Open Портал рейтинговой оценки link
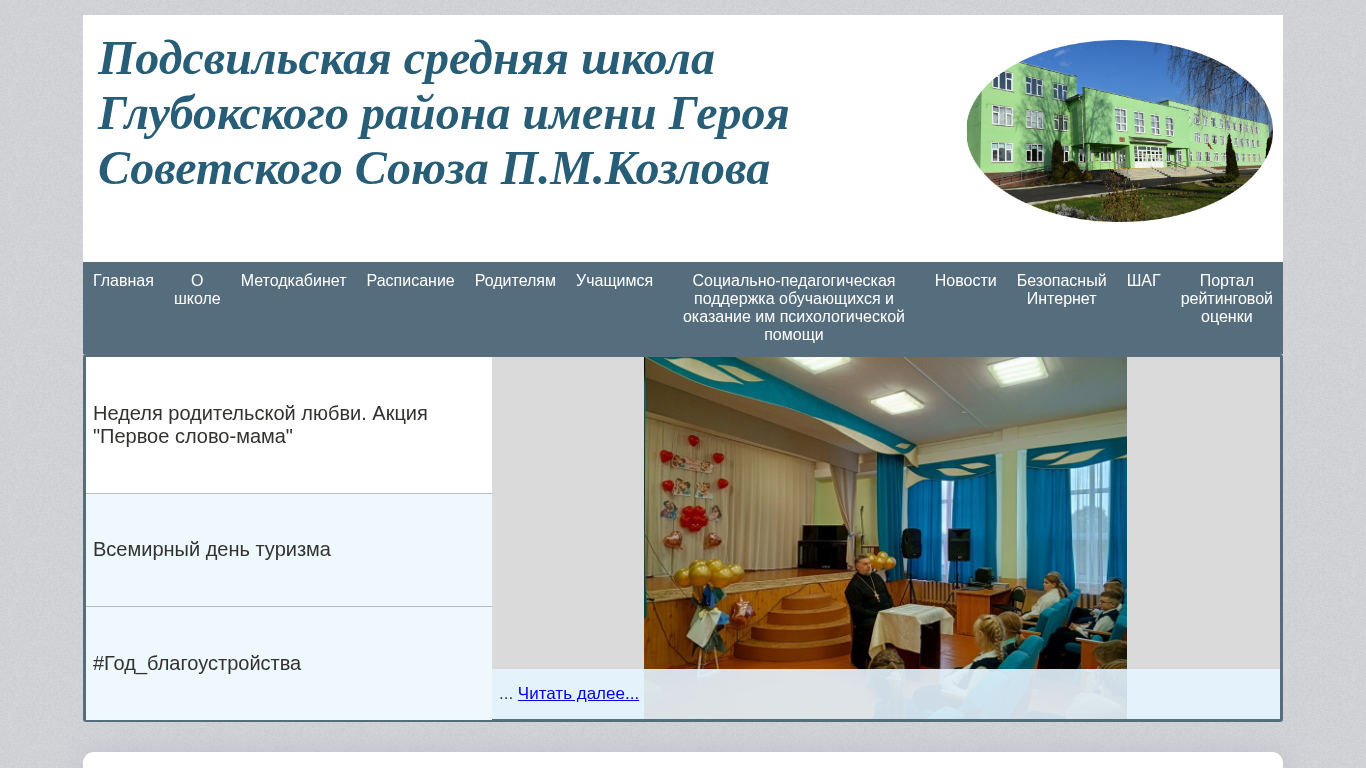Image resolution: width=1366 pixels, height=768 pixels. 1226,299
